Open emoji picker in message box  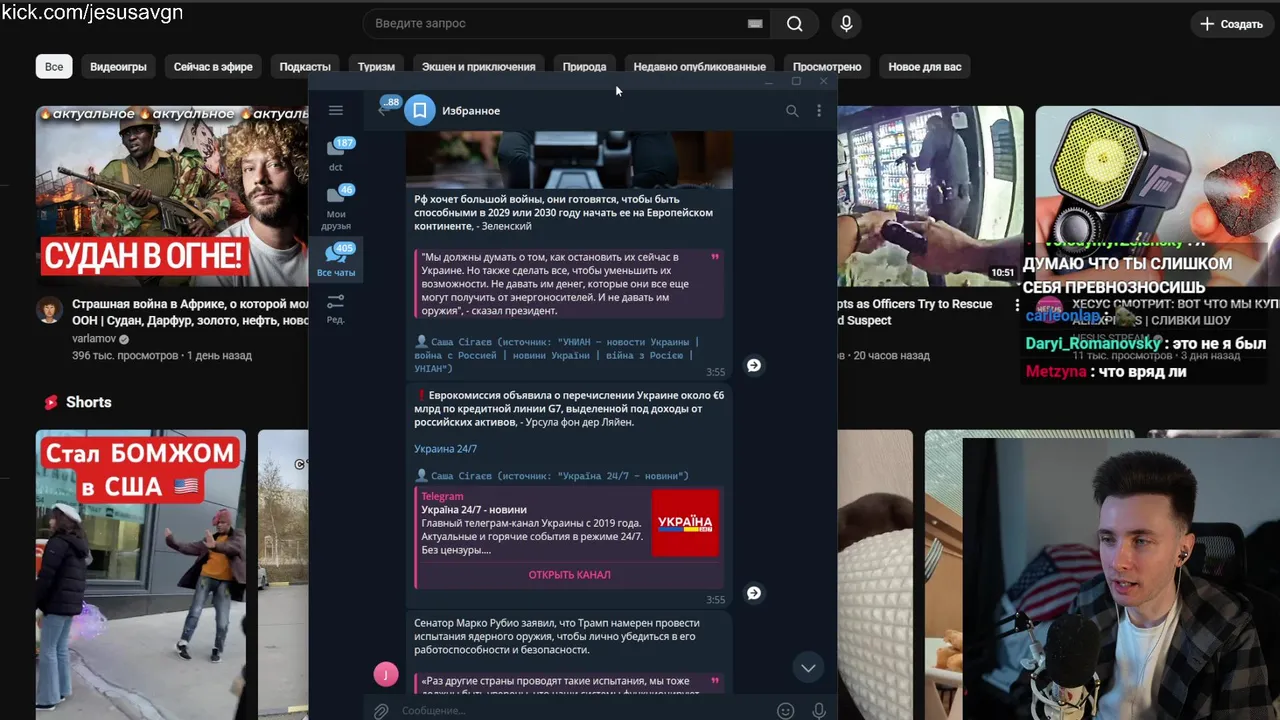[786, 711]
